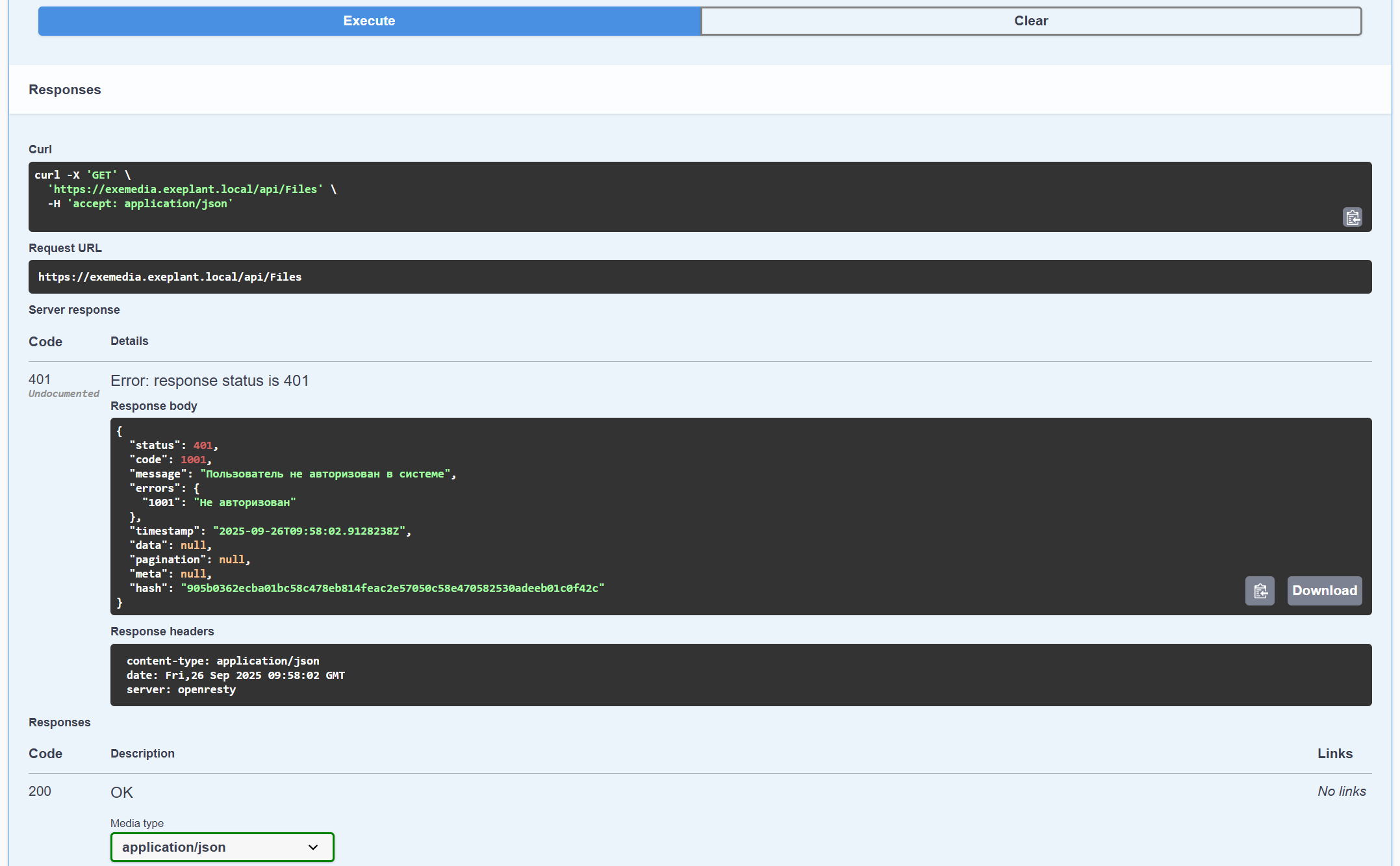Click the Undocumented label under 401

[x=64, y=394]
